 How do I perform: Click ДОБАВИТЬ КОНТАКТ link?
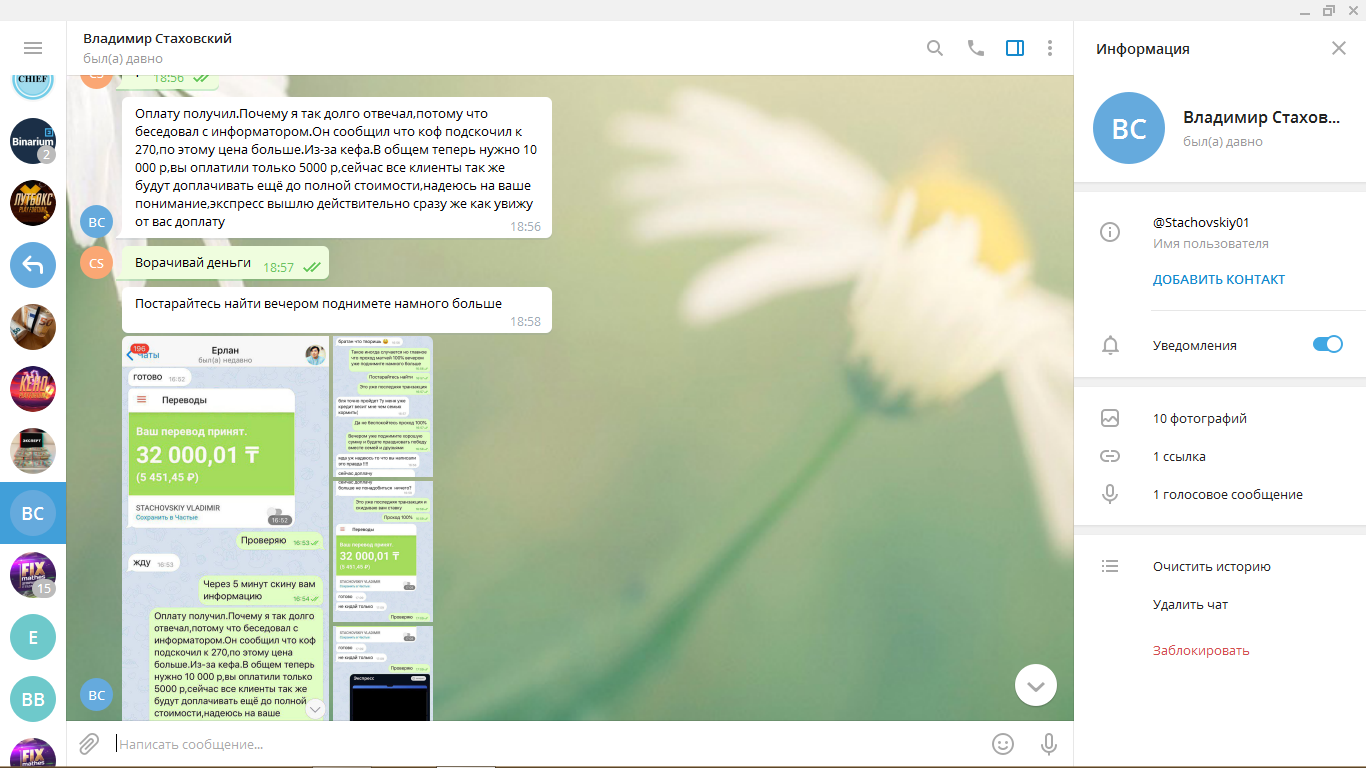pos(1219,280)
